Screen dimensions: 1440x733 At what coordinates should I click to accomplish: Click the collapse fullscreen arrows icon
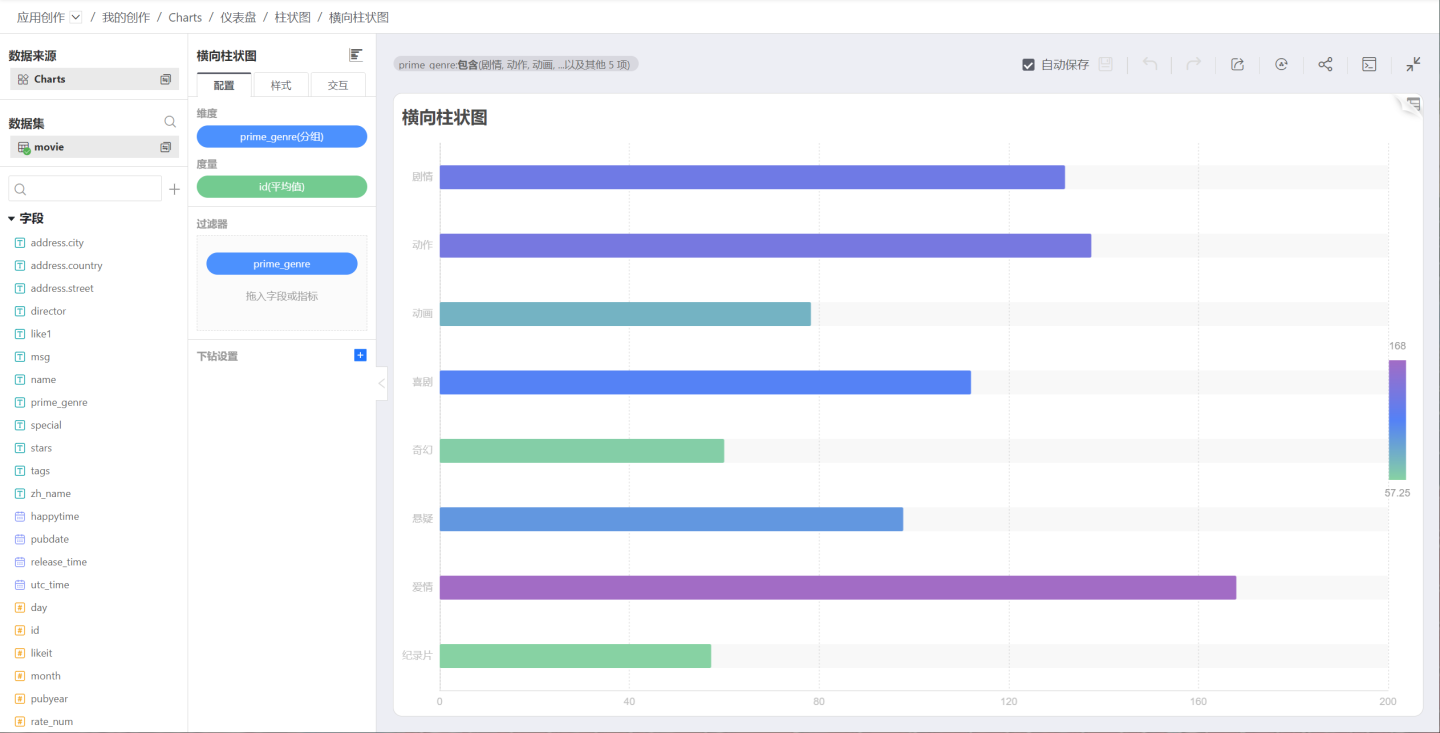pyautogui.click(x=1413, y=64)
